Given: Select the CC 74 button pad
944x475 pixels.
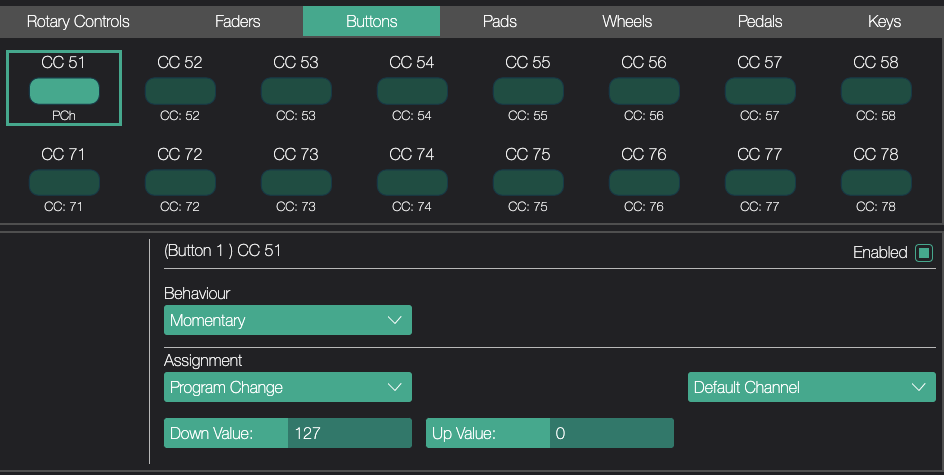Looking at the screenshot, I should tap(412, 182).
